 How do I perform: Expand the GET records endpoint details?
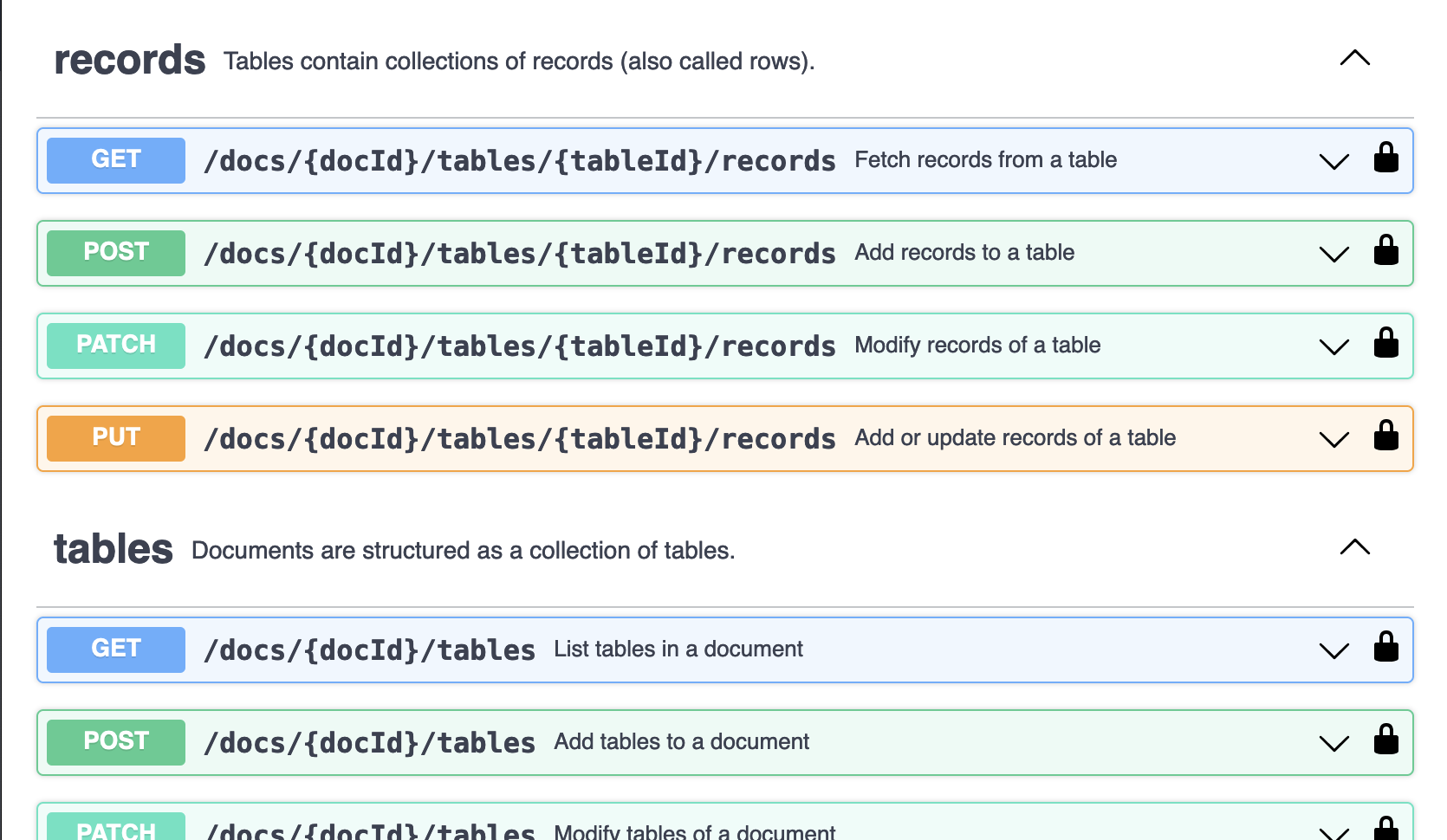(1333, 161)
